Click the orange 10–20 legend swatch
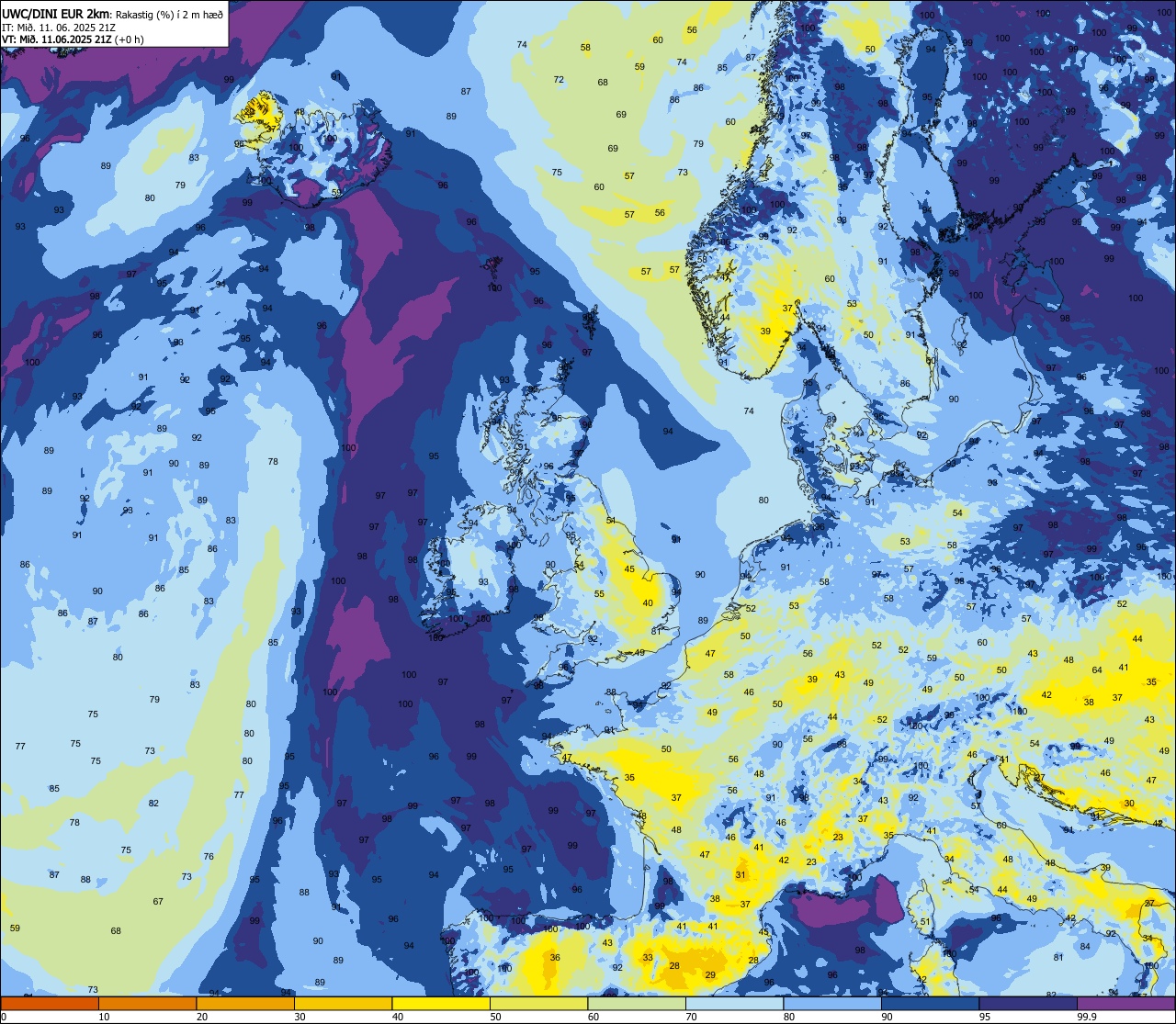The height and width of the screenshot is (1024, 1176). pos(147,1003)
